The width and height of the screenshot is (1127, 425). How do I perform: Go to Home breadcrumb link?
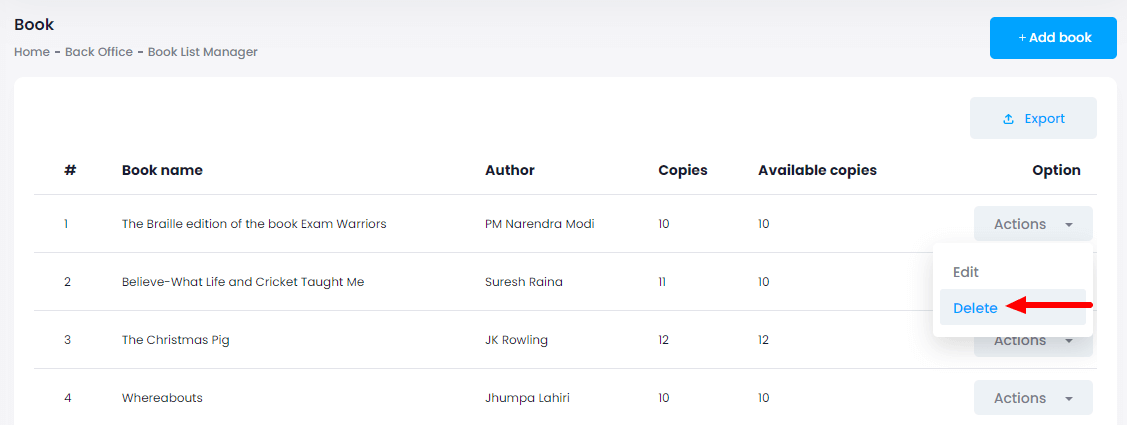[x=32, y=52]
